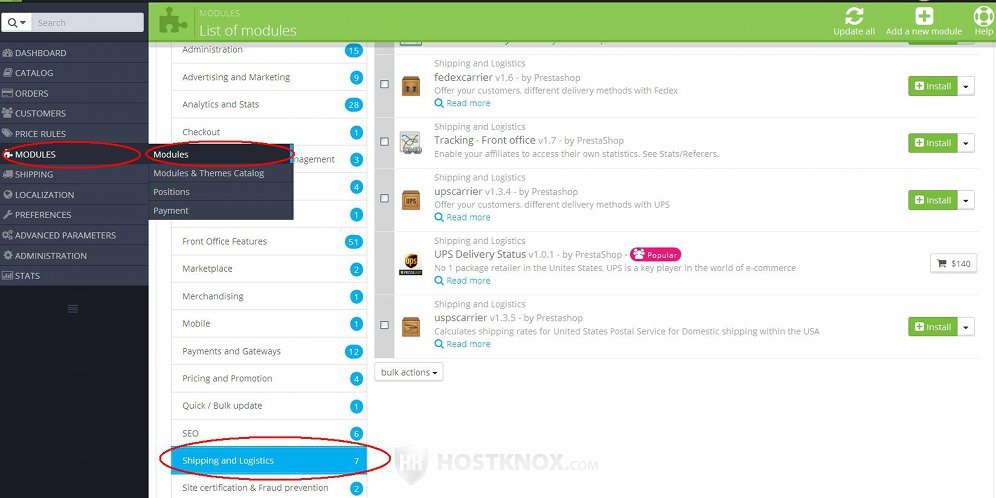This screenshot has width=996, height=498.
Task: Click the sidebar collapse hamburger icon
Action: (x=73, y=309)
